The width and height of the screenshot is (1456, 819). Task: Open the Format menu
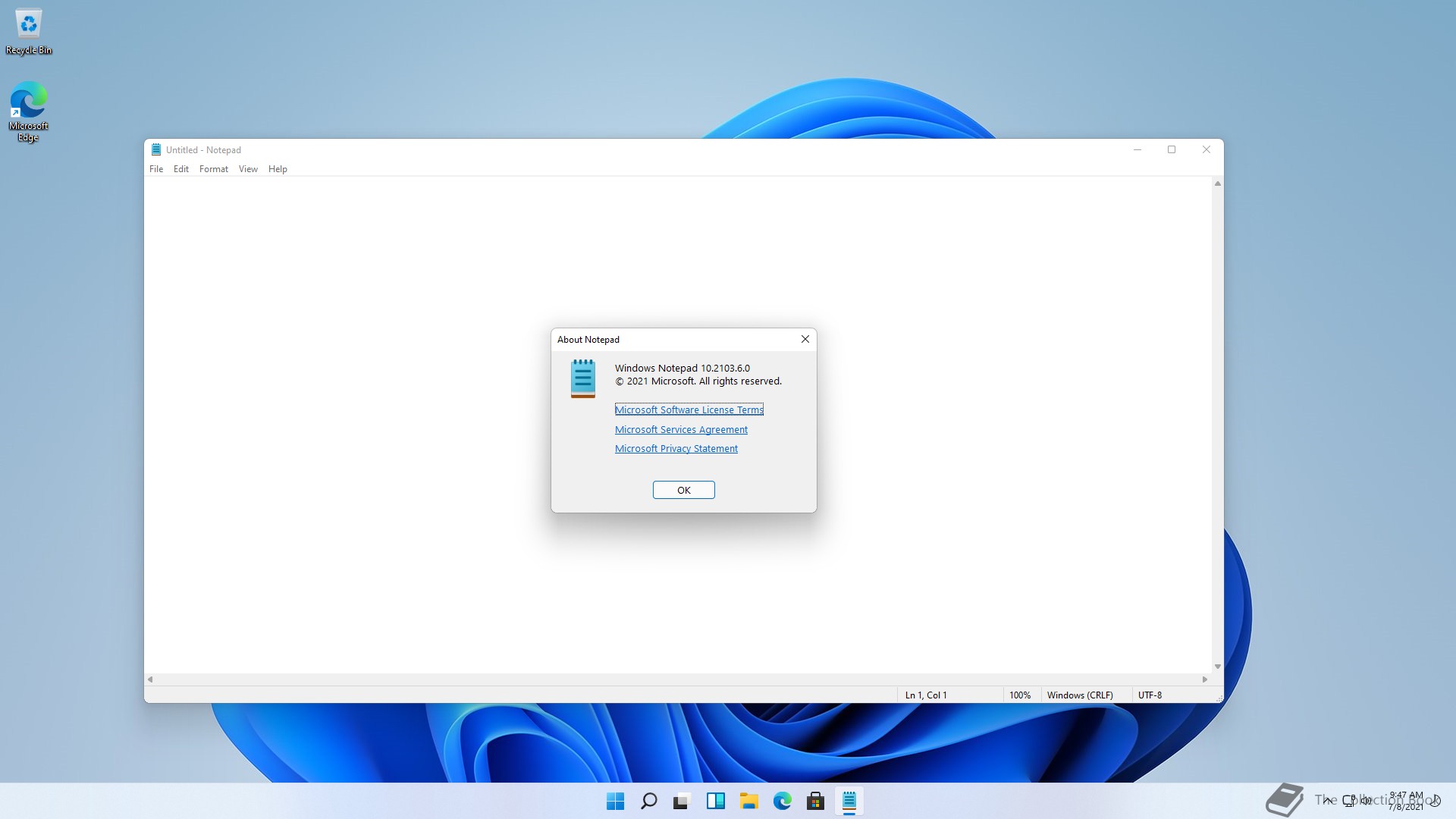213,169
